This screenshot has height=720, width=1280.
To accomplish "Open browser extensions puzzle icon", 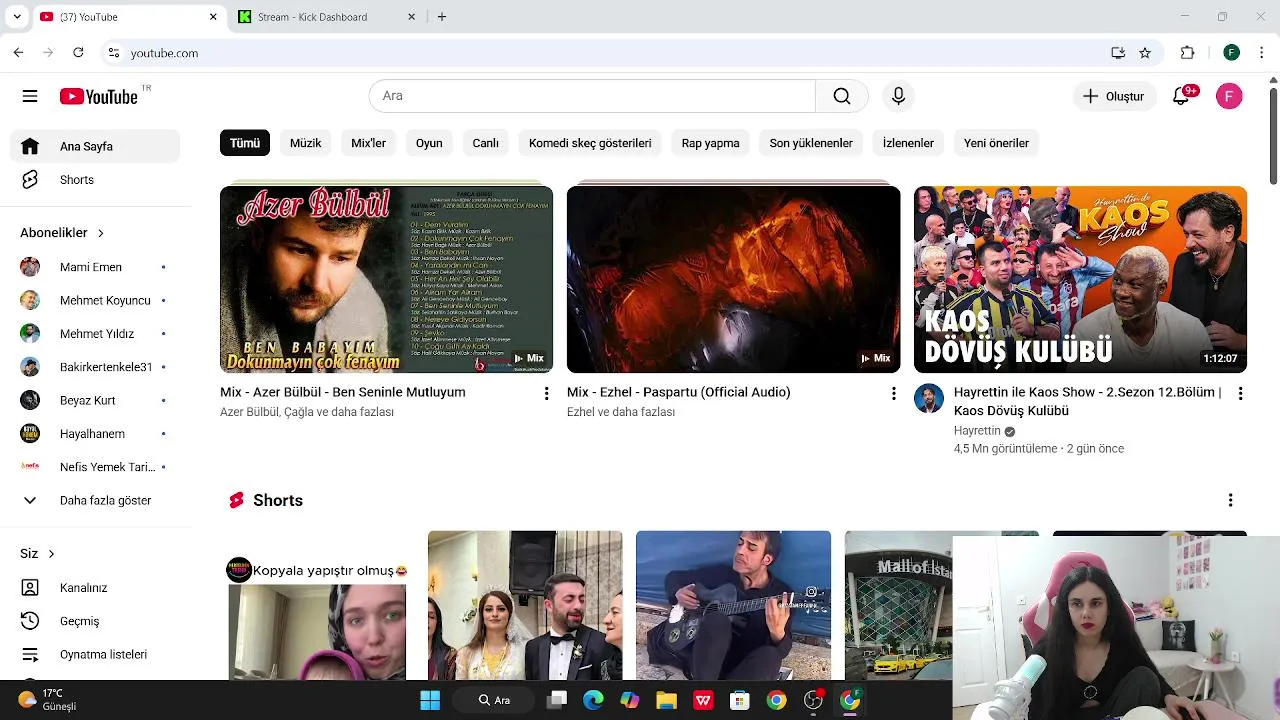I will pos(1188,53).
